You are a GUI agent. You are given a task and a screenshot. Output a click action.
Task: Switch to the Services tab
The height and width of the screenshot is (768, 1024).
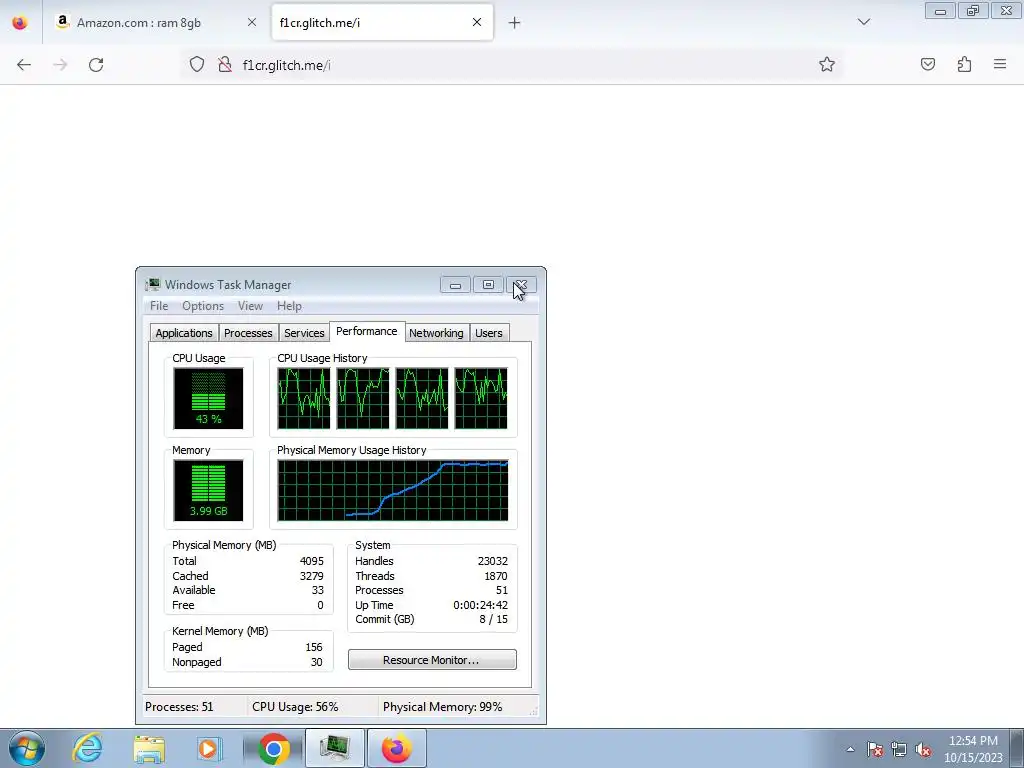(x=304, y=333)
